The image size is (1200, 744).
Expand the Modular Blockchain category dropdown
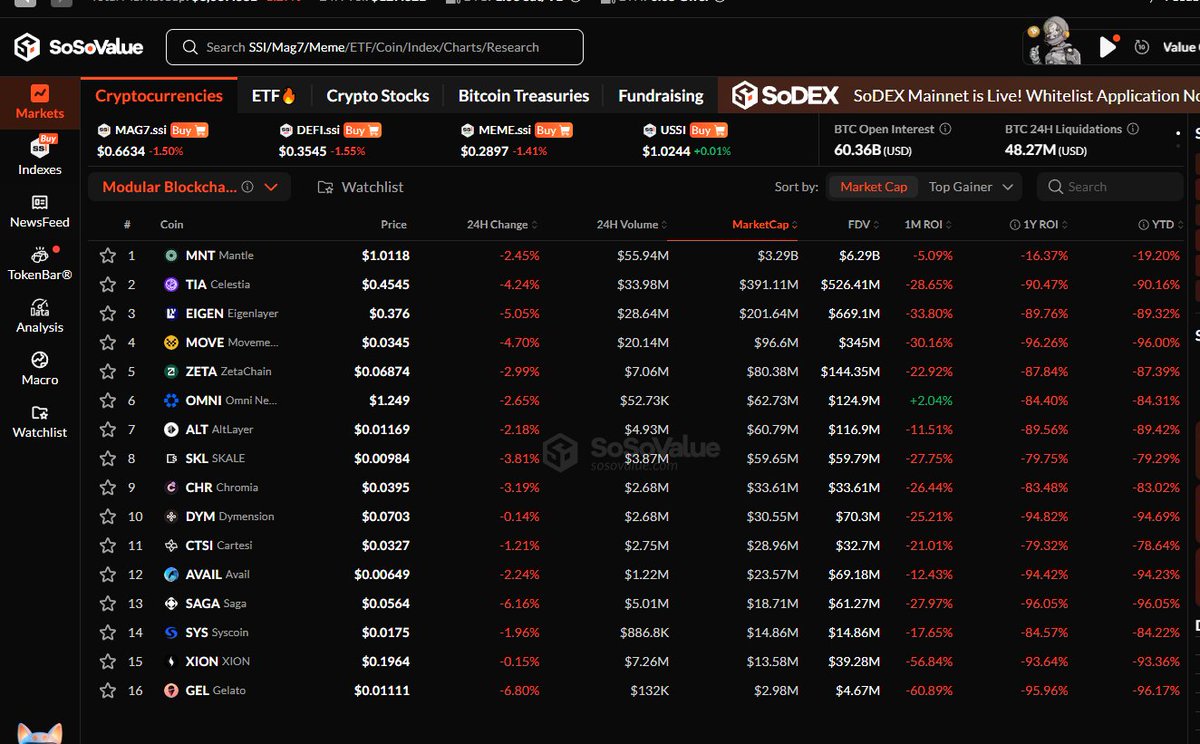pyautogui.click(x=189, y=186)
